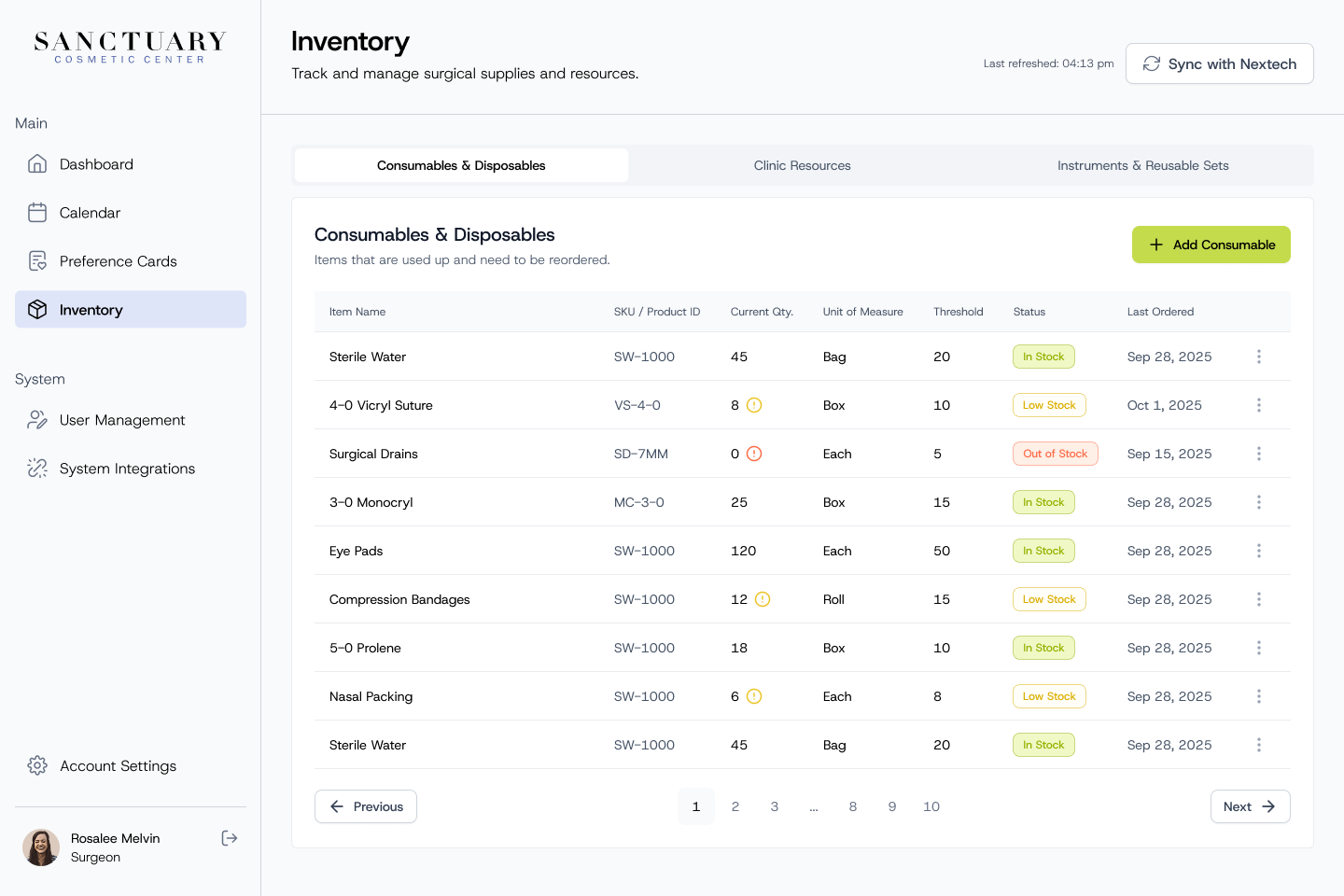Click the 'Oct 1, 2025' last ordered date
The height and width of the screenshot is (896, 1344).
(1165, 405)
